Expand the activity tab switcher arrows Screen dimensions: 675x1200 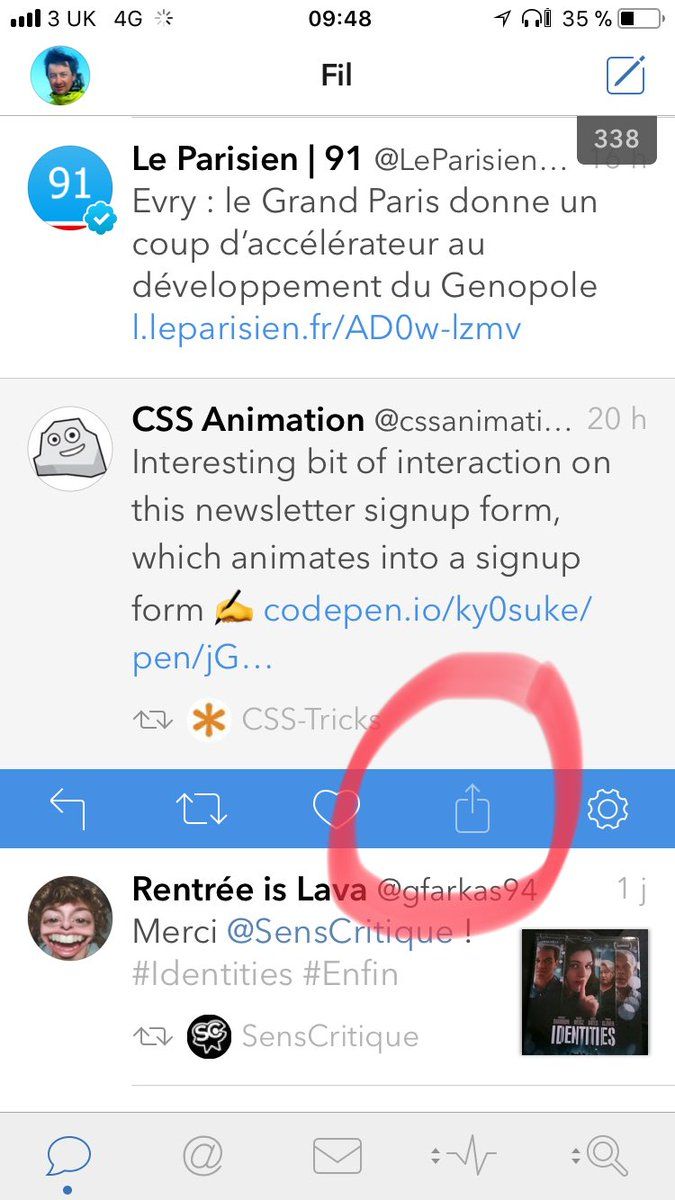click(435, 1157)
